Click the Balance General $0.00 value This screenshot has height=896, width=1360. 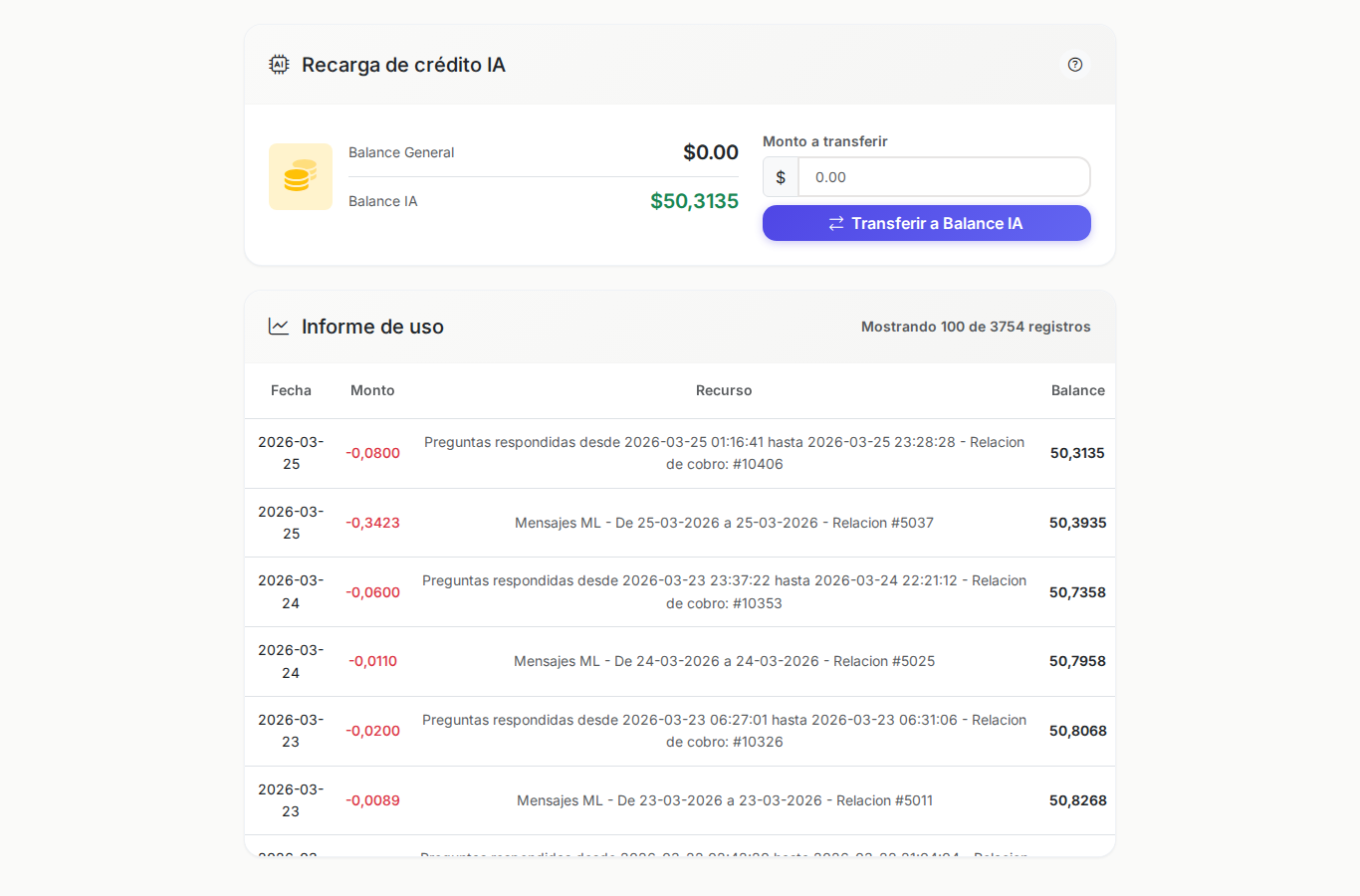(710, 152)
